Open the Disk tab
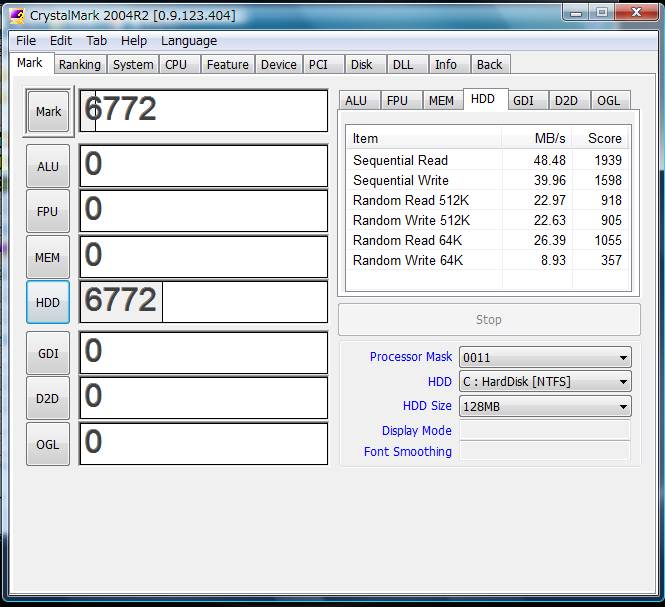The width and height of the screenshot is (665, 607). [361, 64]
